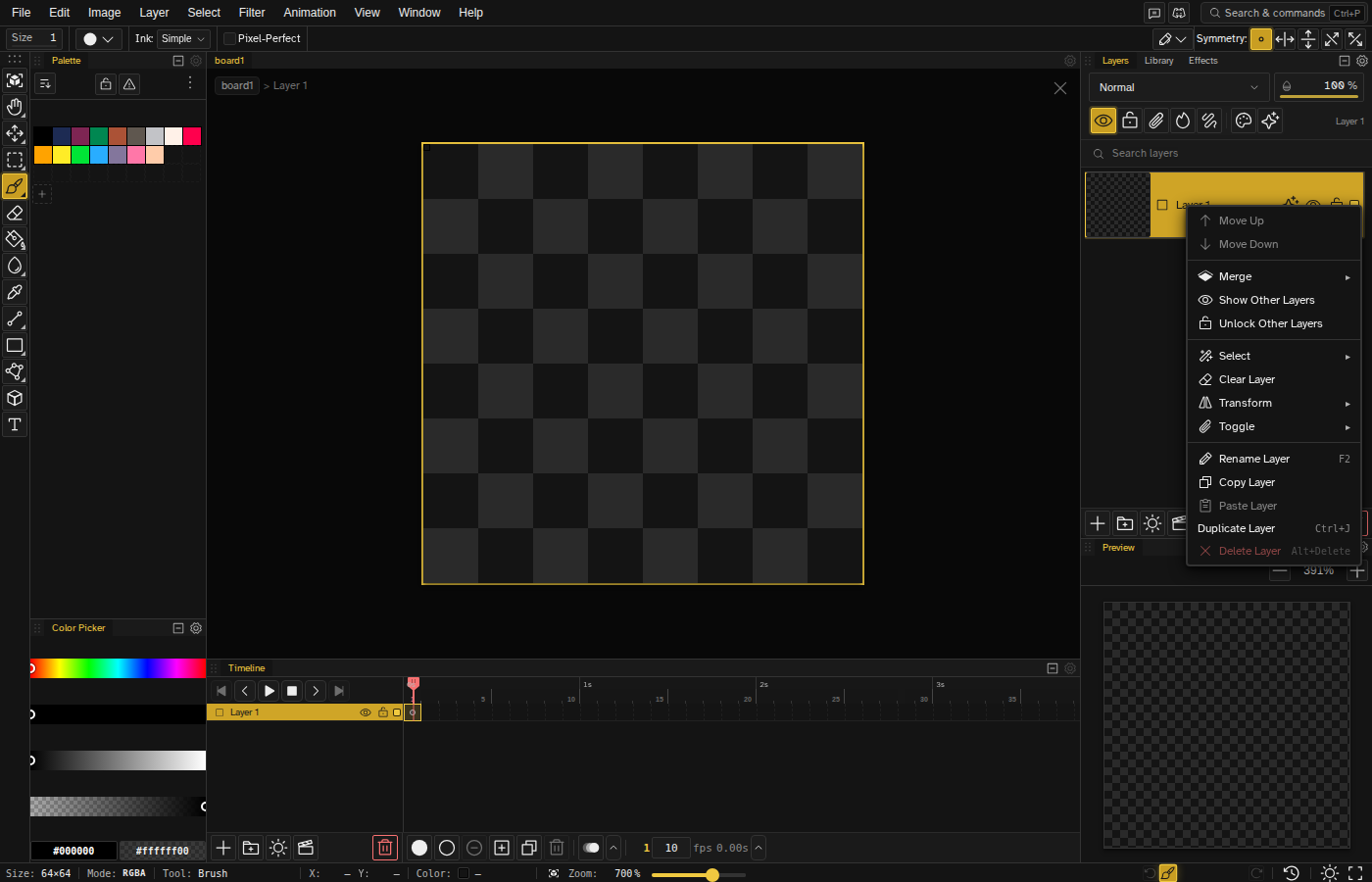Select the Hand pan tool

[x=15, y=107]
